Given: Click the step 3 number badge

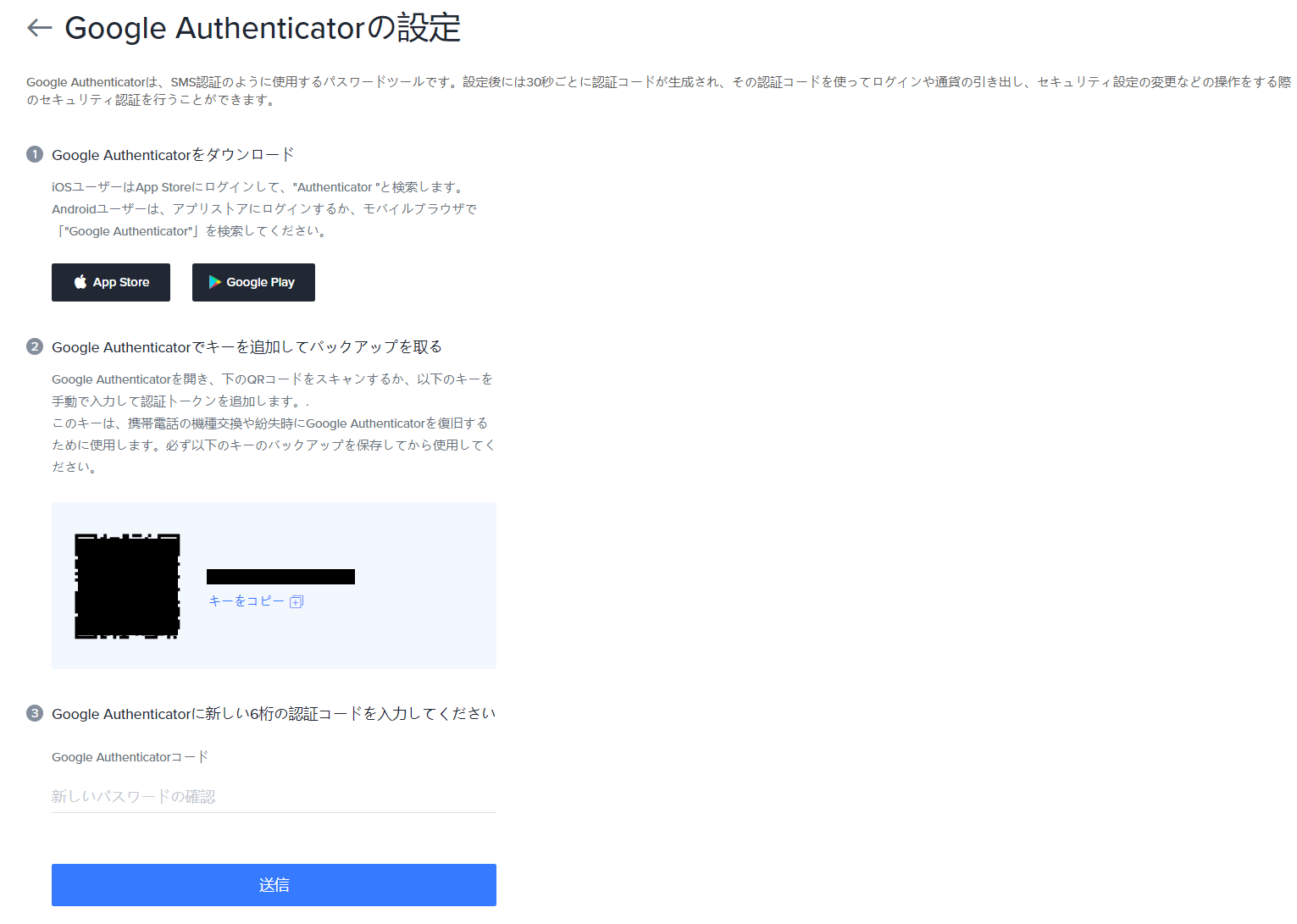Looking at the screenshot, I should (35, 713).
